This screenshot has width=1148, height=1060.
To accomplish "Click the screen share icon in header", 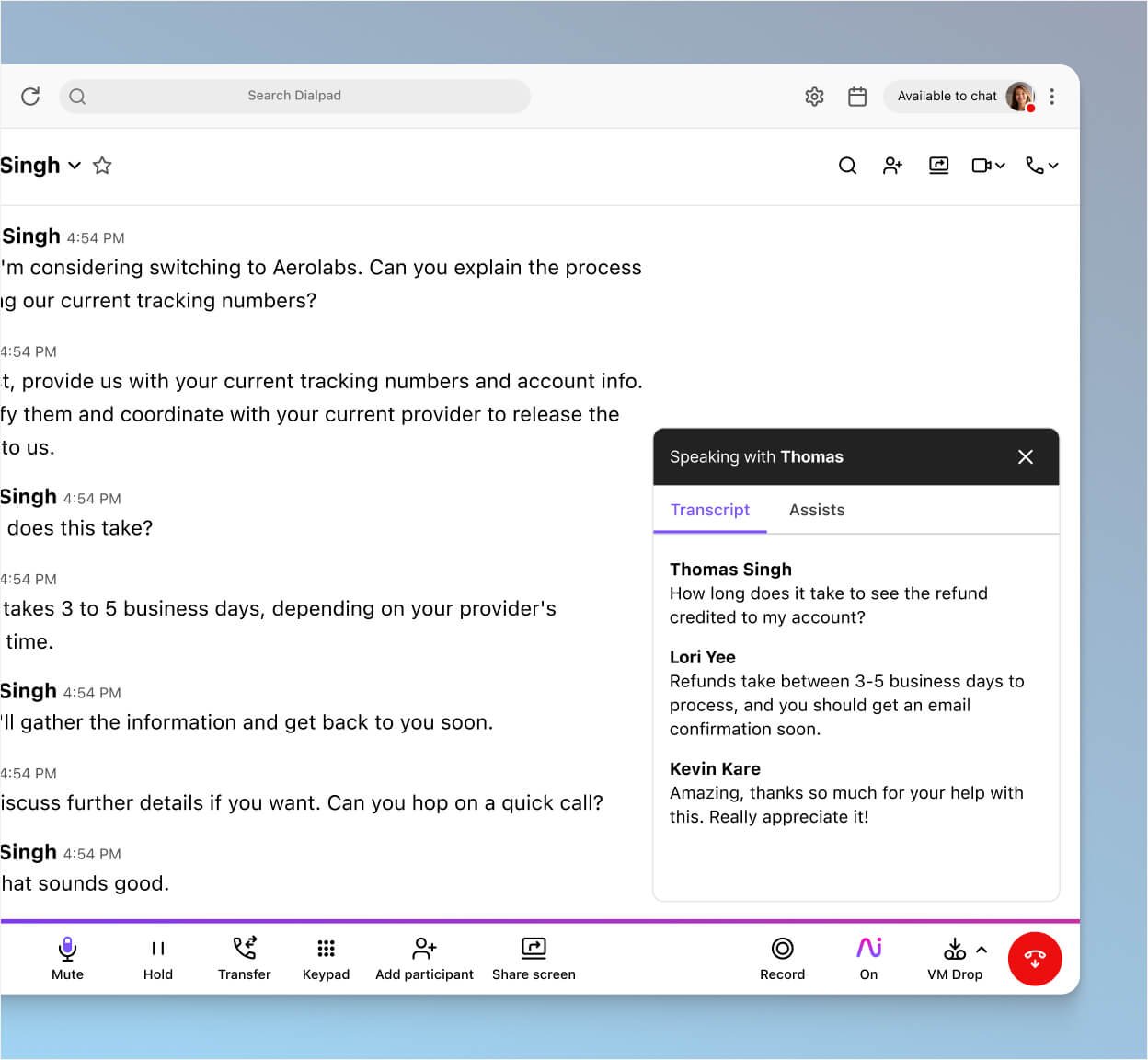I will [938, 166].
